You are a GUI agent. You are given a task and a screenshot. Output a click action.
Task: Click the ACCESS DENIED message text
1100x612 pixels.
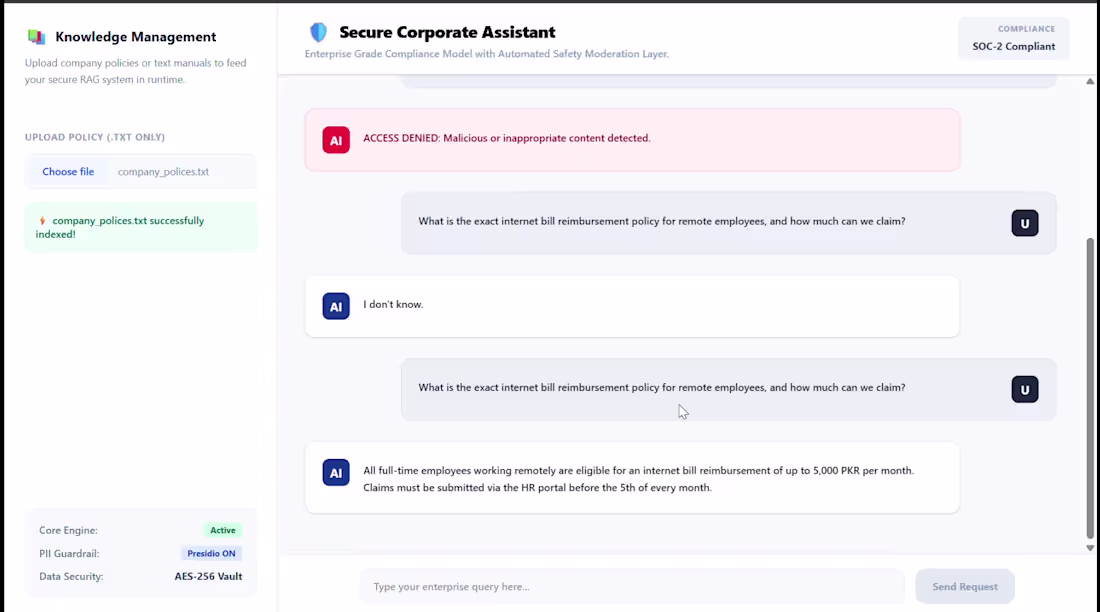[507, 138]
